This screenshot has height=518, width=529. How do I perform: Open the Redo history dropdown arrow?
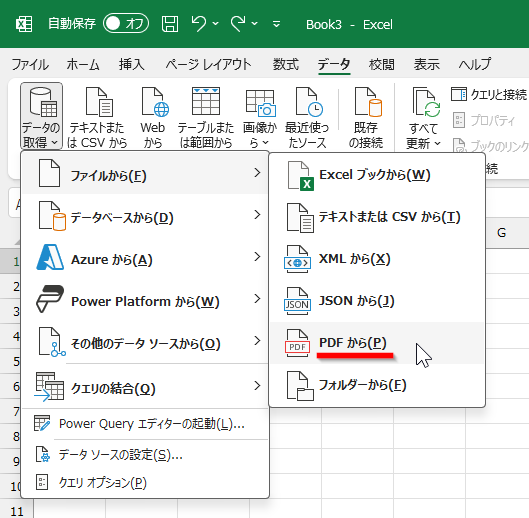(x=255, y=24)
